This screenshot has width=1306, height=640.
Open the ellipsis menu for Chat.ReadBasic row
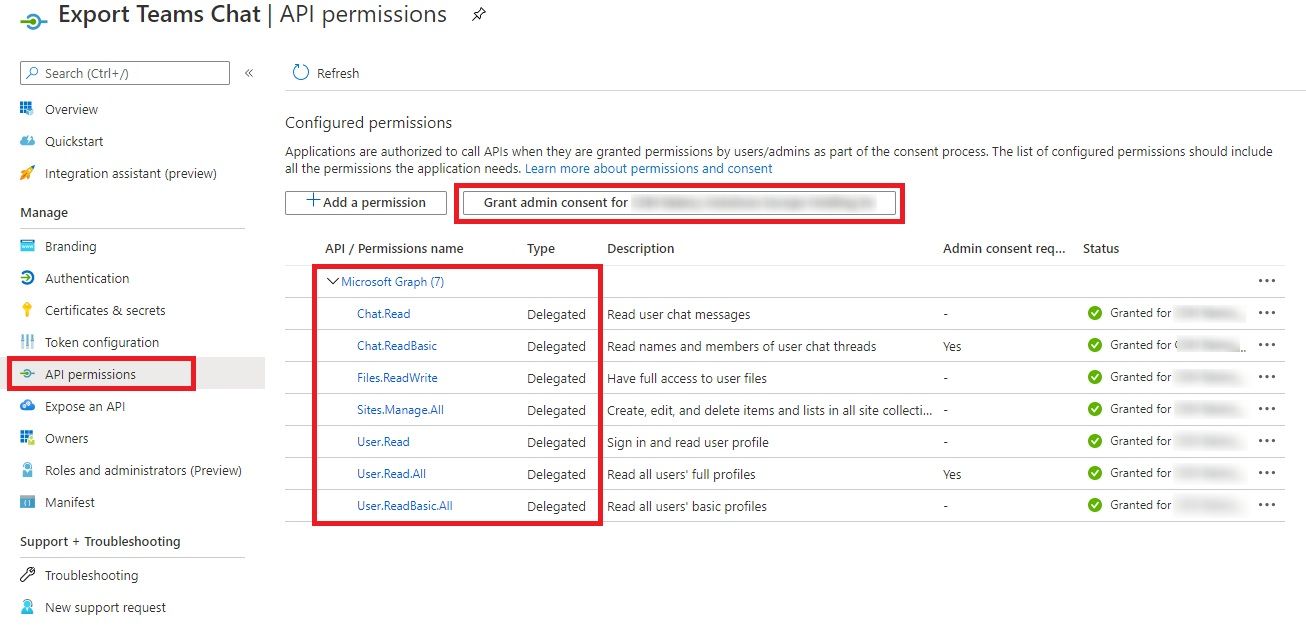1267,345
